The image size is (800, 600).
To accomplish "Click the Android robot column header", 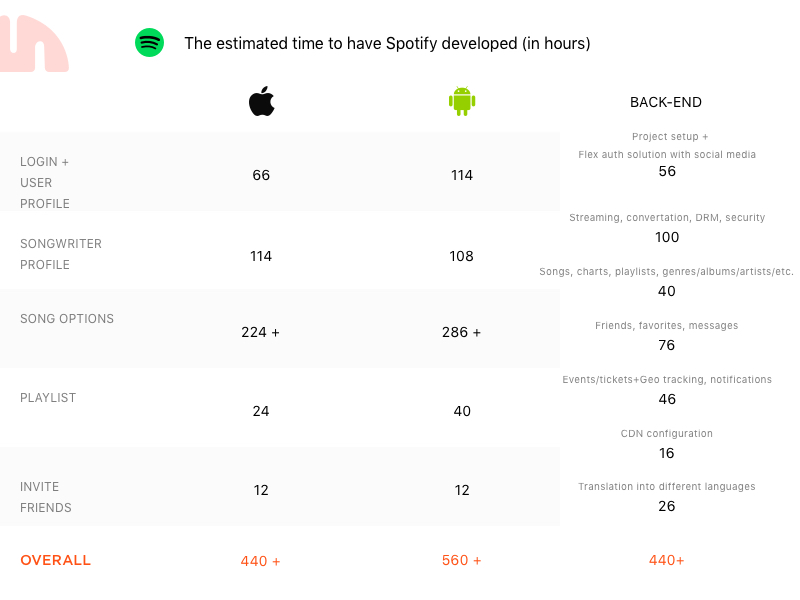I will (x=461, y=102).
